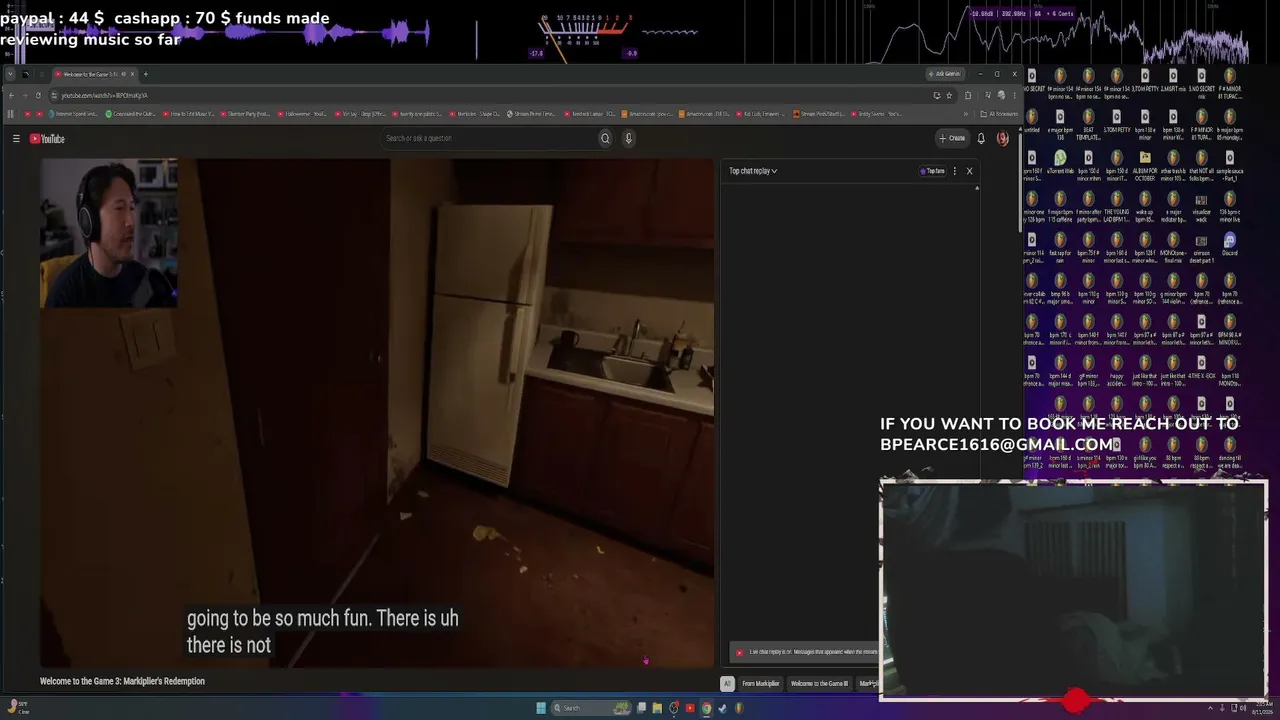Viewport: 1280px width, 720px height.
Task: Open the Kendrick Lamar bookmark
Action: tap(589, 114)
